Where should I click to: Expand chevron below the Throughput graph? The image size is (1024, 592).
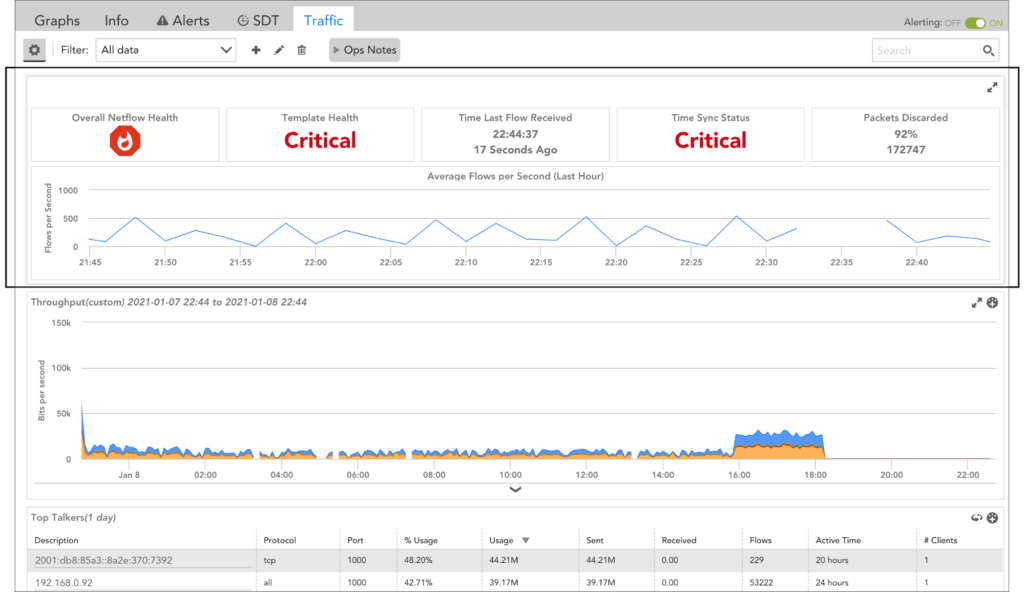pos(515,489)
